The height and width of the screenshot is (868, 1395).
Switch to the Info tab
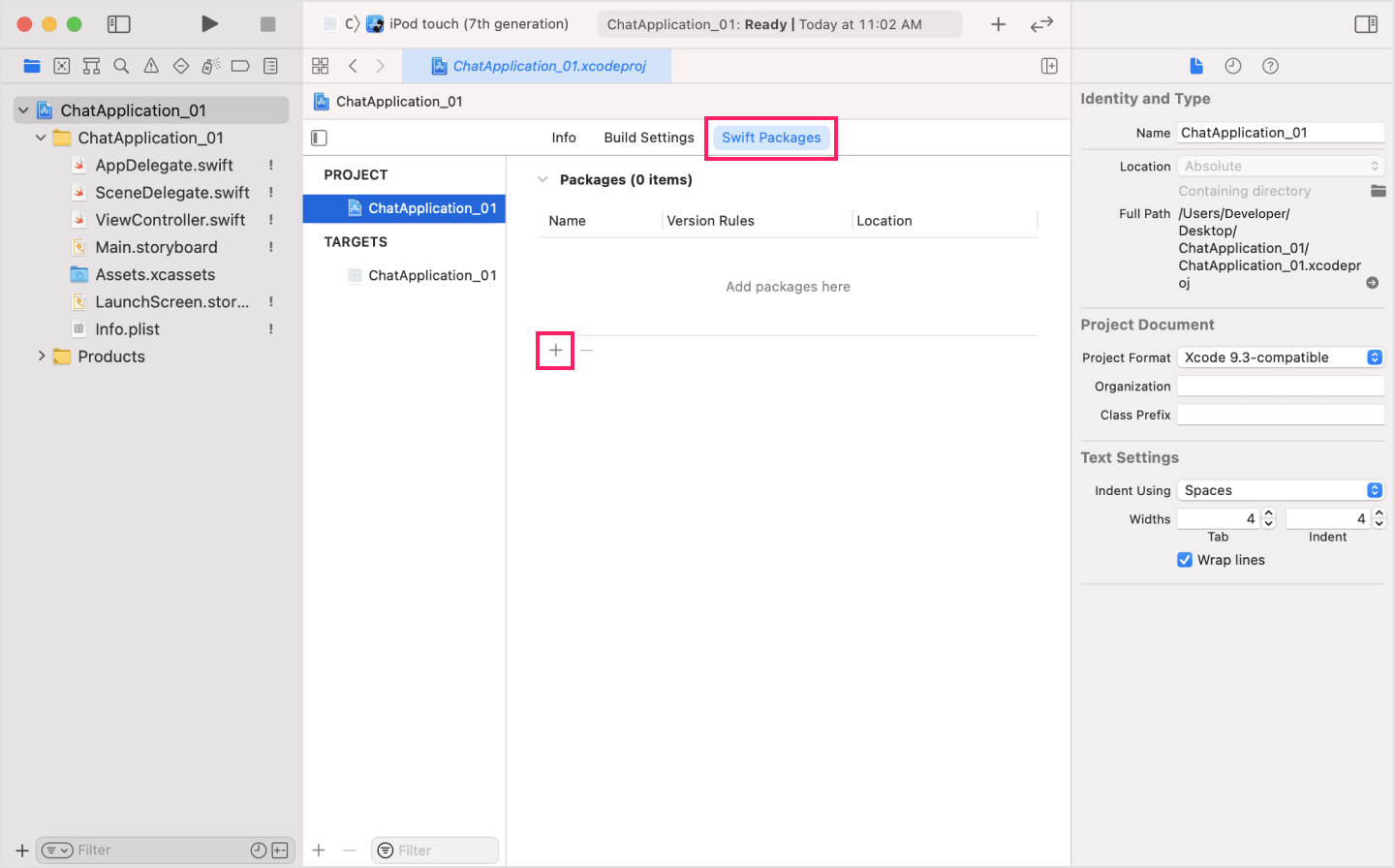point(564,138)
